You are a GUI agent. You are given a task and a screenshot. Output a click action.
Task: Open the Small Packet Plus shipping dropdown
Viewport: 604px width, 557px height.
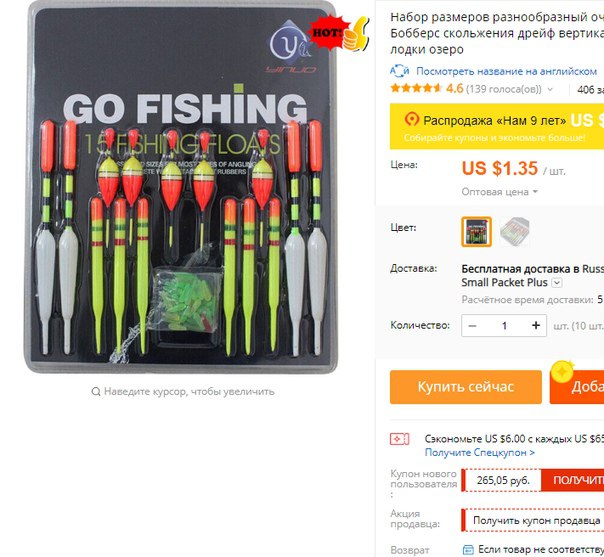(557, 283)
